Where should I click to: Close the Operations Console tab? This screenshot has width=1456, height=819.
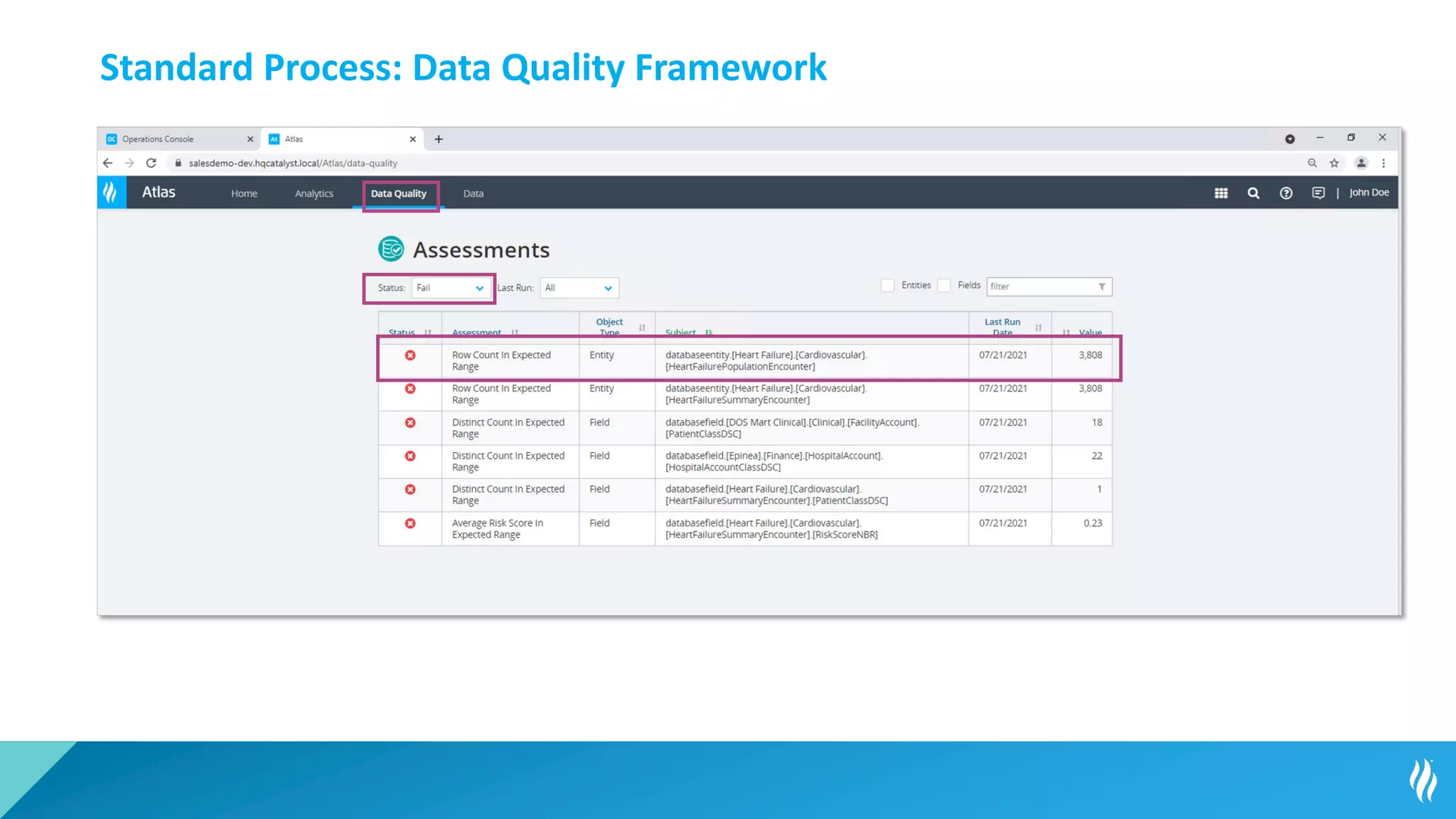tap(250, 139)
